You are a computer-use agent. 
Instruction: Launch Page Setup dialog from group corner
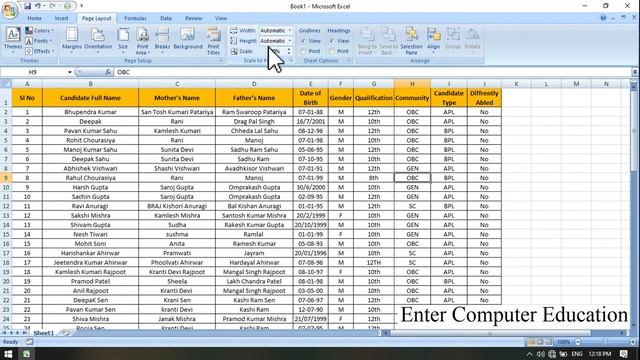(221, 61)
